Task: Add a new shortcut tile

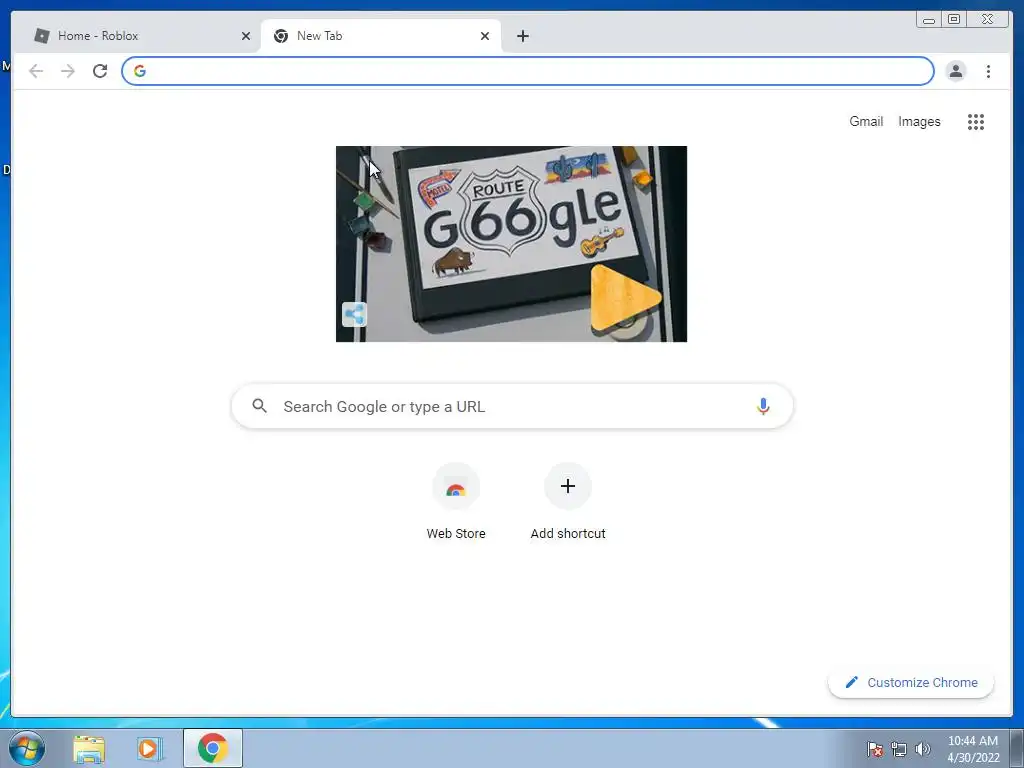Action: click(568, 502)
